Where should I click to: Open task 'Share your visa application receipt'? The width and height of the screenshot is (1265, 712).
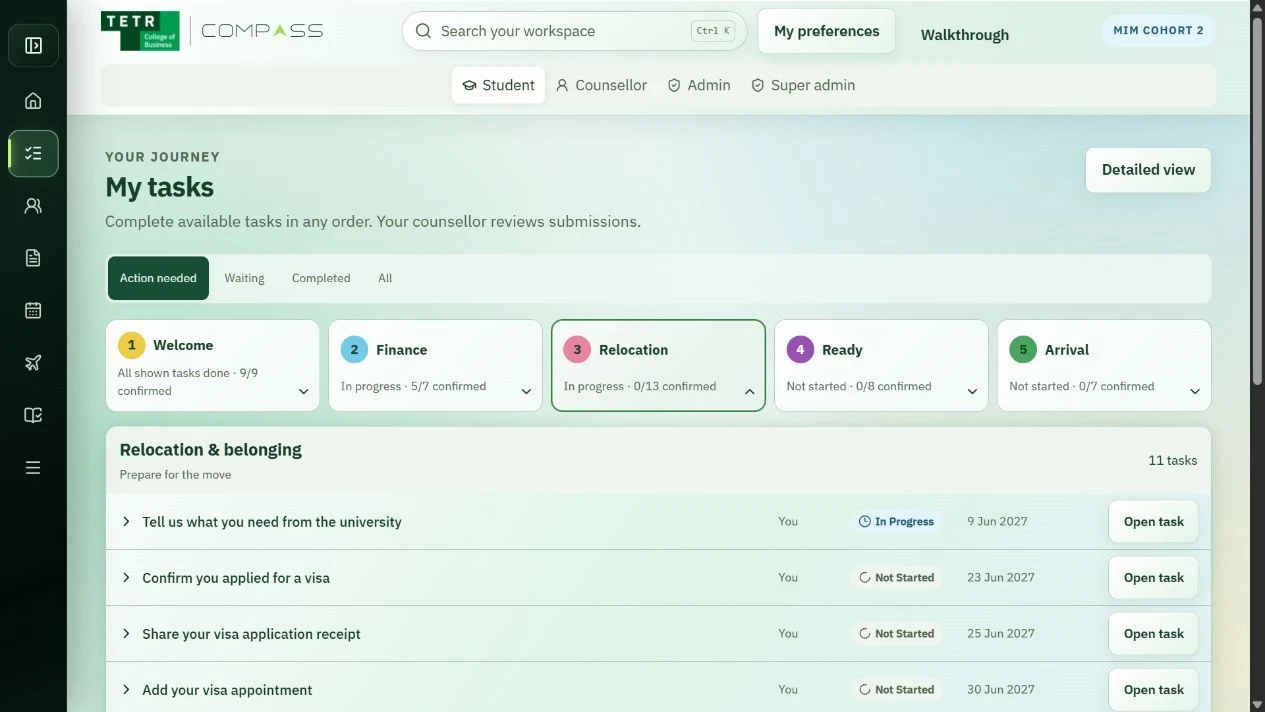click(x=1153, y=634)
